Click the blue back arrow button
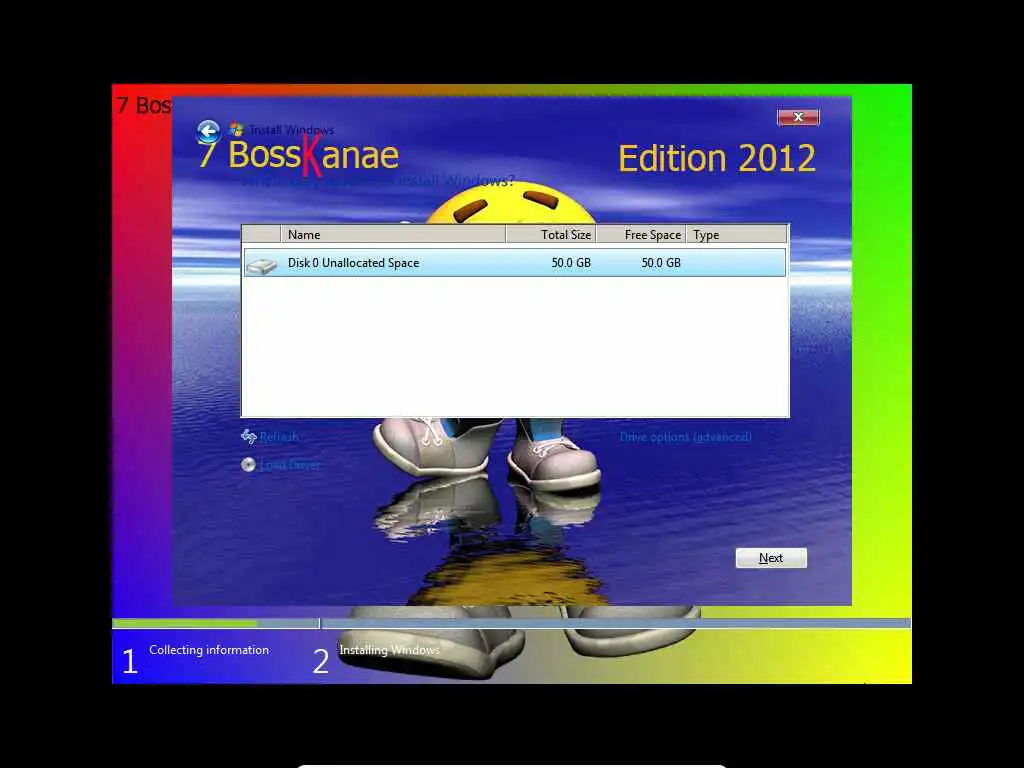The width and height of the screenshot is (1024, 768). coord(208,132)
